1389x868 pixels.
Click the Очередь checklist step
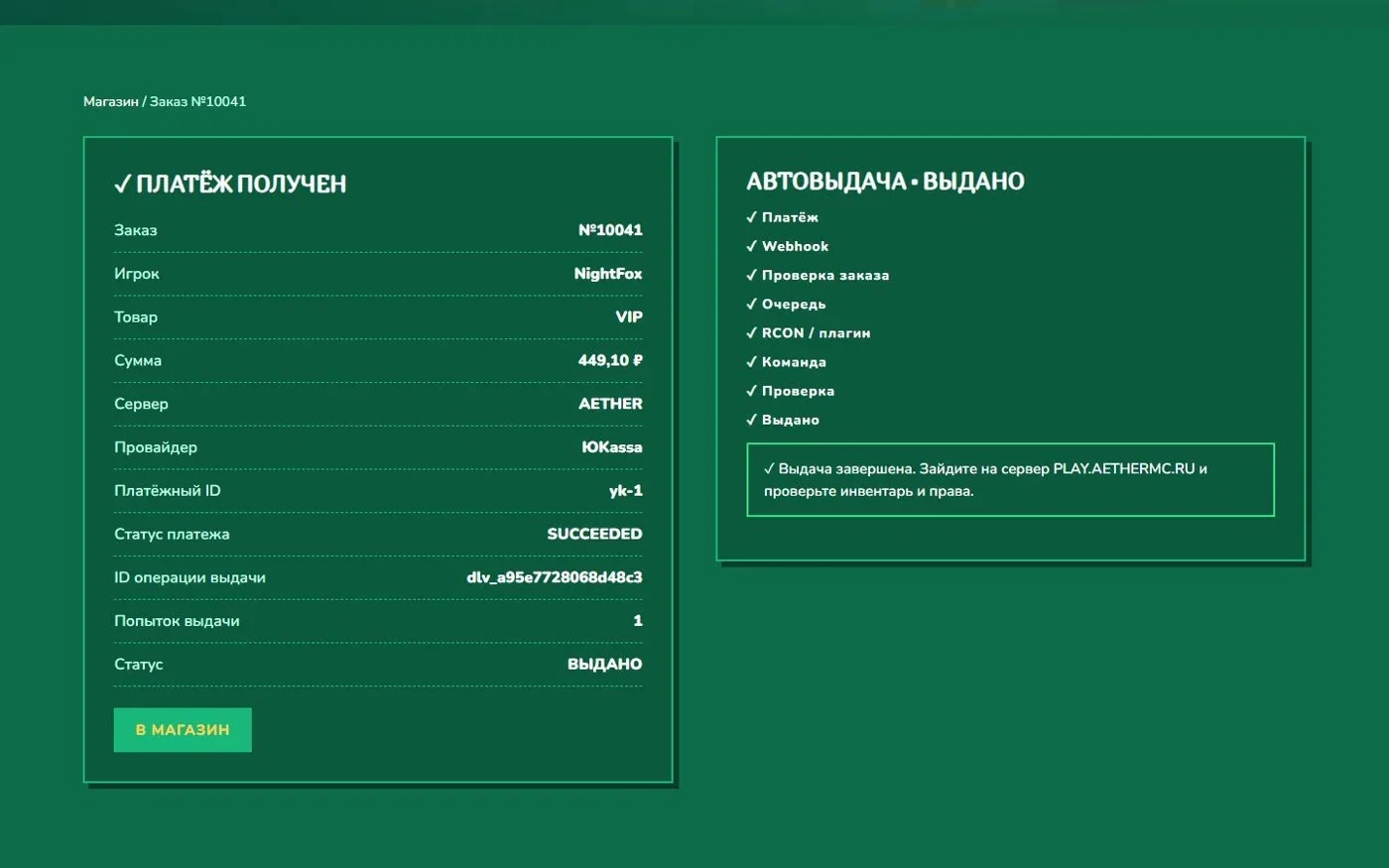[786, 305]
